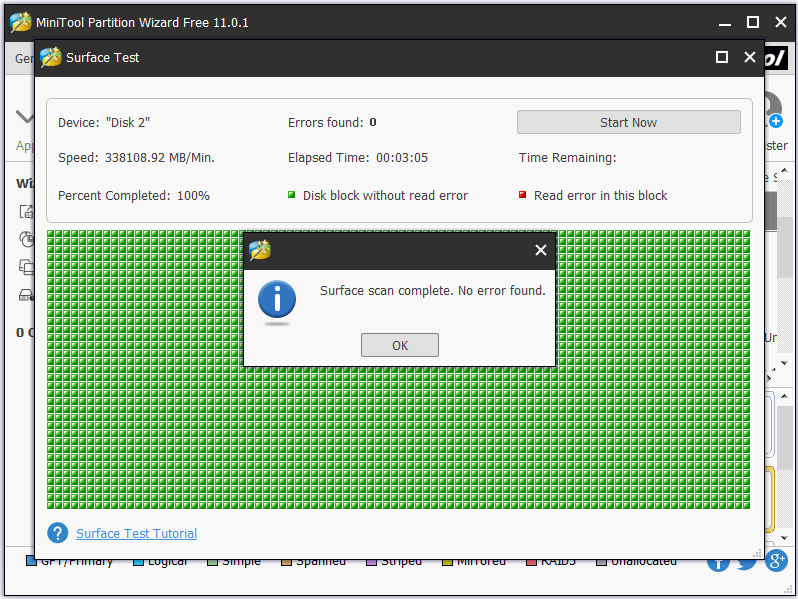Open the Google Plus share icon
The height and width of the screenshot is (599, 798).
[777, 560]
